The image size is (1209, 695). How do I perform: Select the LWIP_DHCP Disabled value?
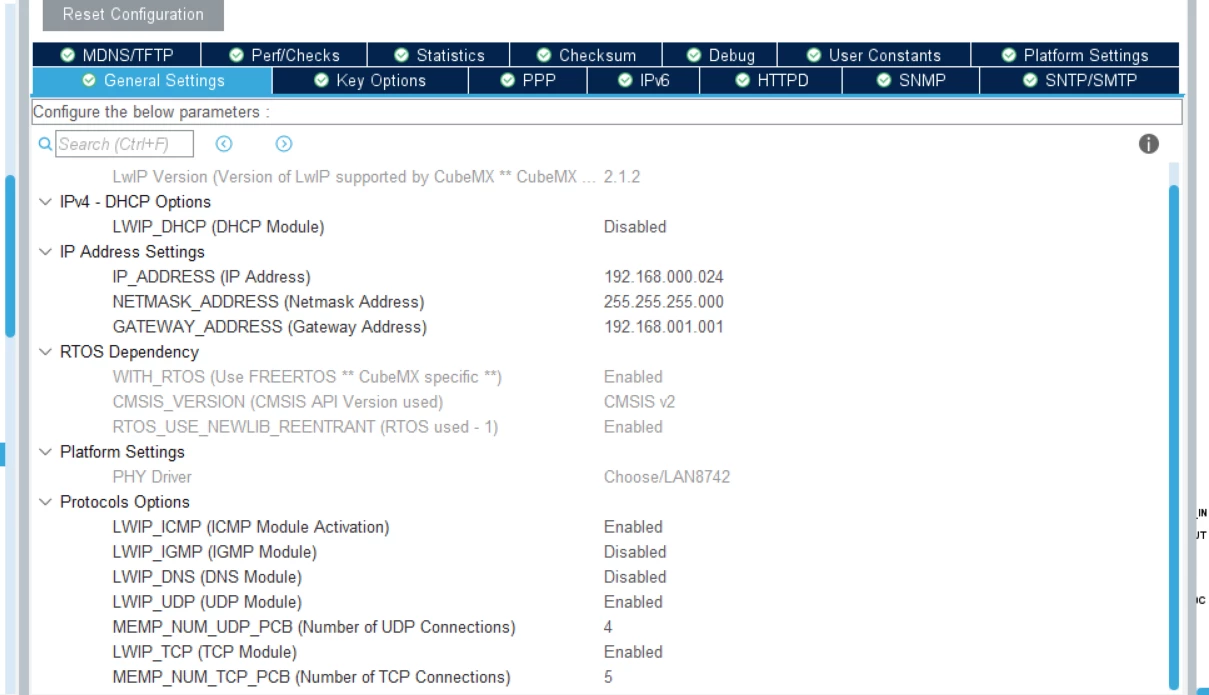pyautogui.click(x=634, y=227)
